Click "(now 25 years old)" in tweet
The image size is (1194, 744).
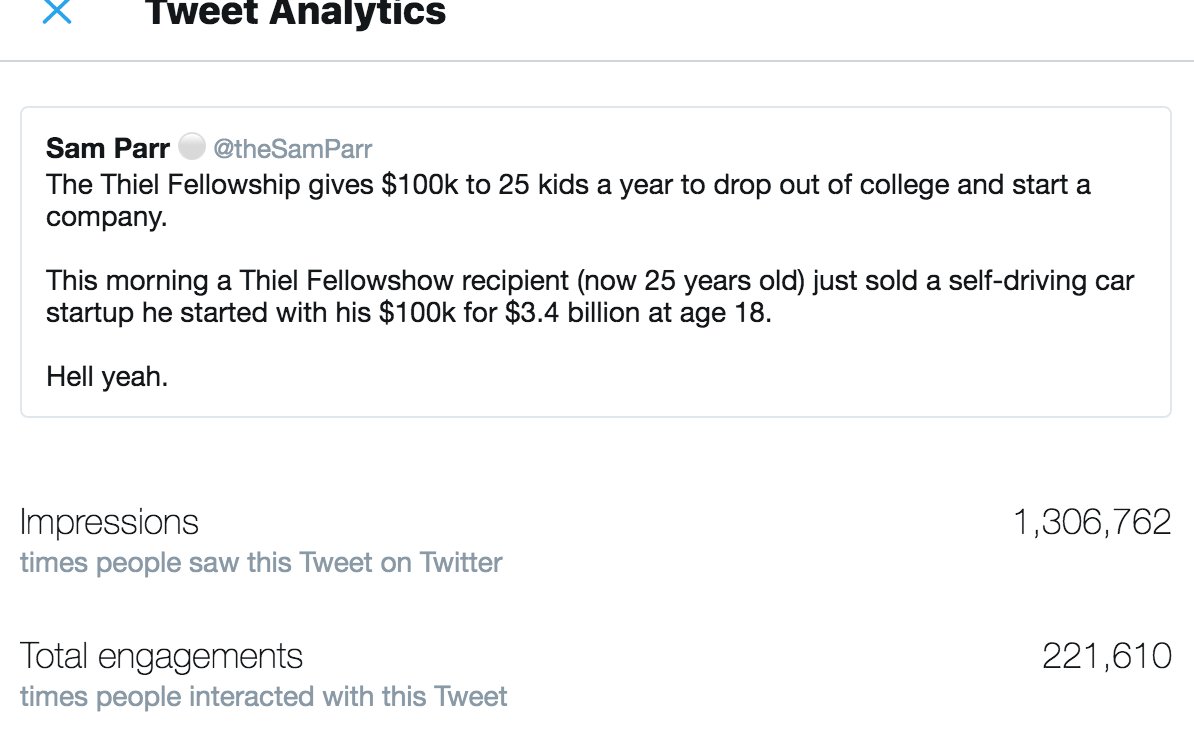pos(689,281)
